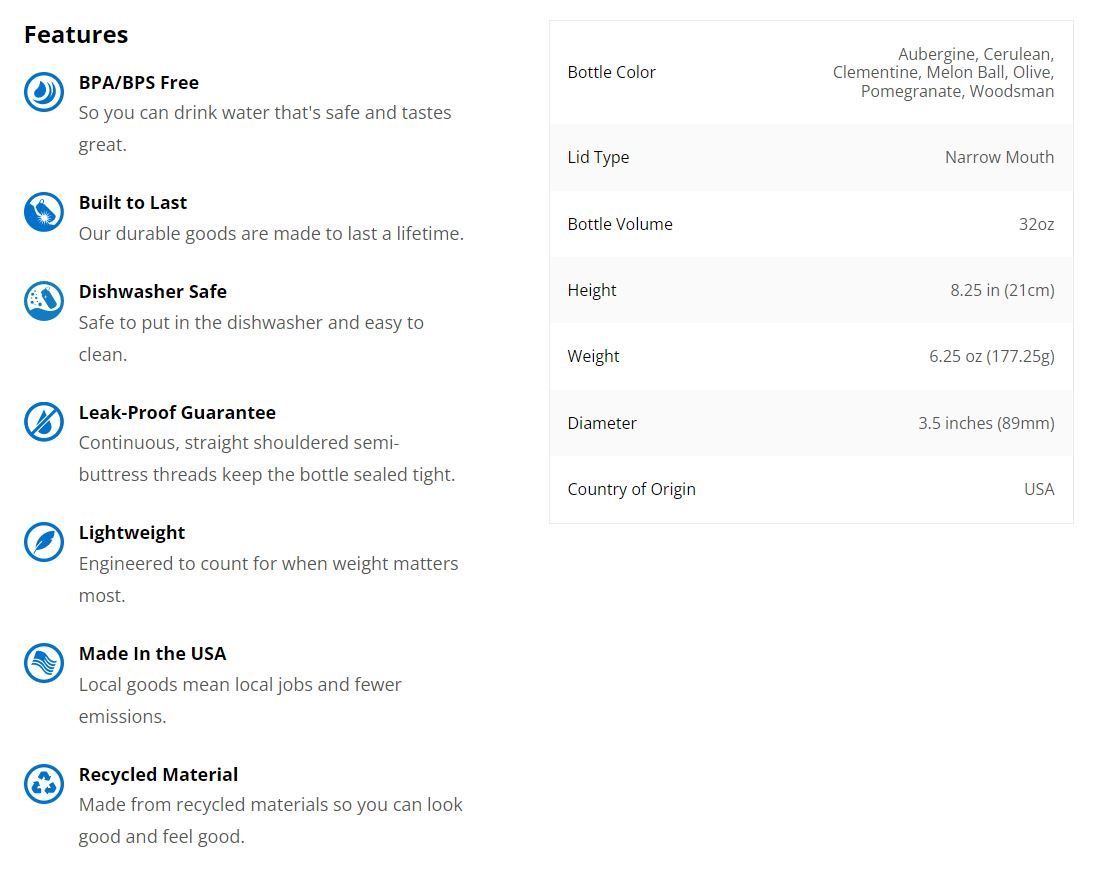Click the BPA/BPS Free water drop icon
Screen dimensions: 1099x886
tap(44, 92)
